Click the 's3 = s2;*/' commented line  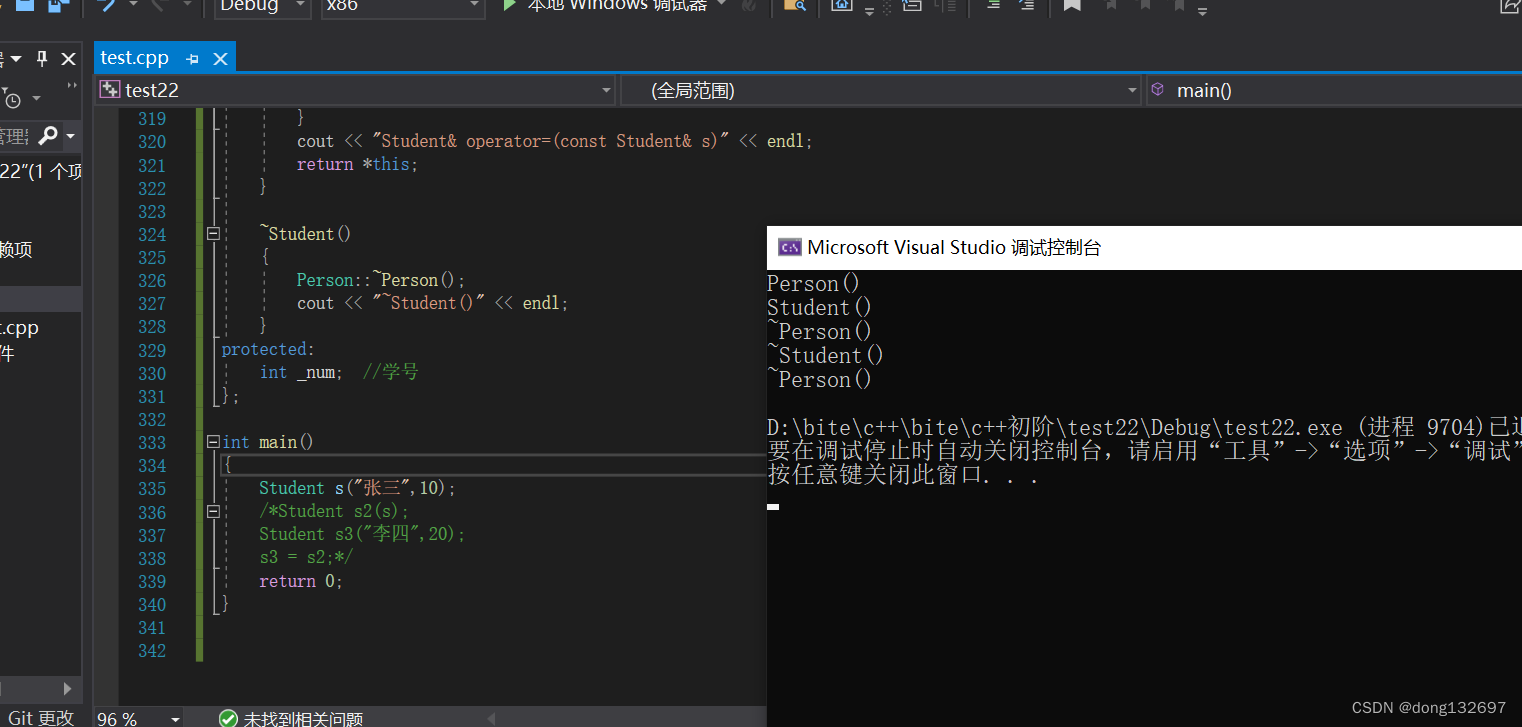pos(306,558)
